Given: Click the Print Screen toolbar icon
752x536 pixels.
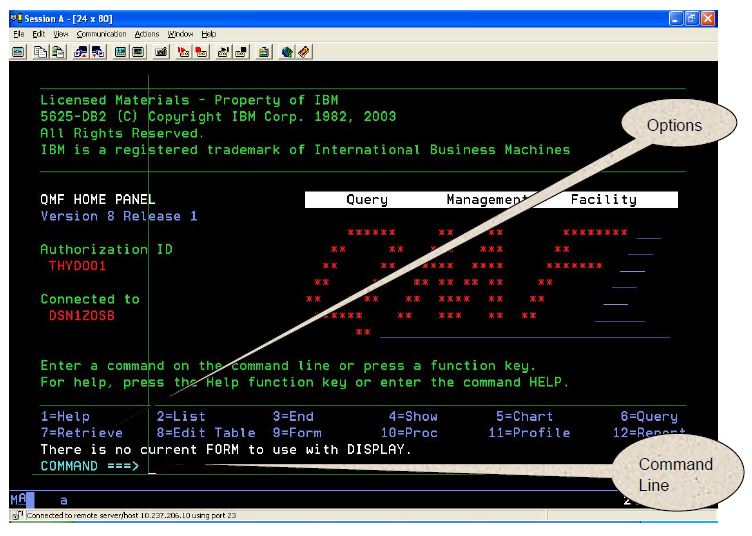Looking at the screenshot, I should pyautogui.click(x=18, y=52).
